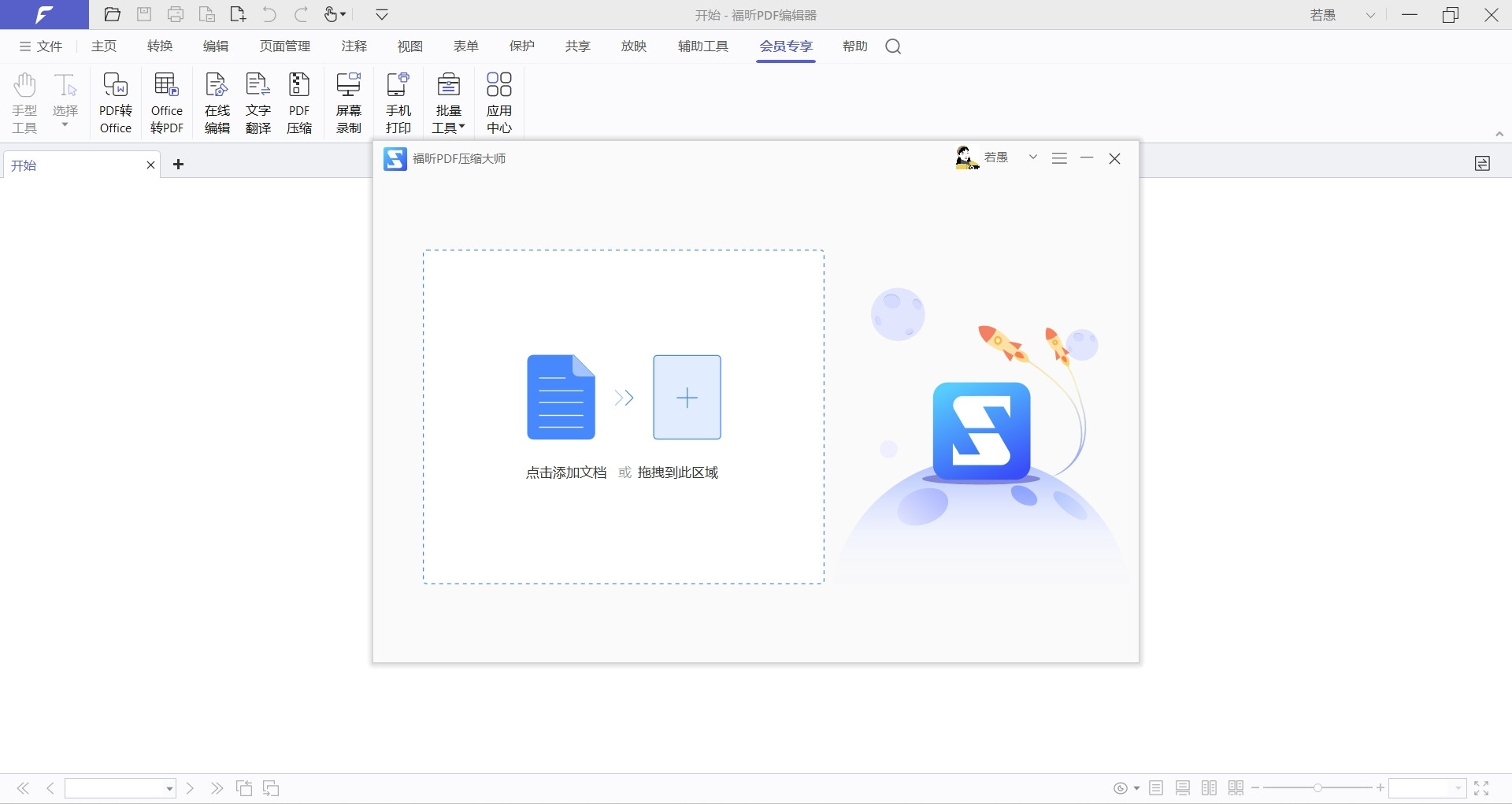Switch to the 页面管理 ribbon tab
The width and height of the screenshot is (1512, 804).
(285, 46)
